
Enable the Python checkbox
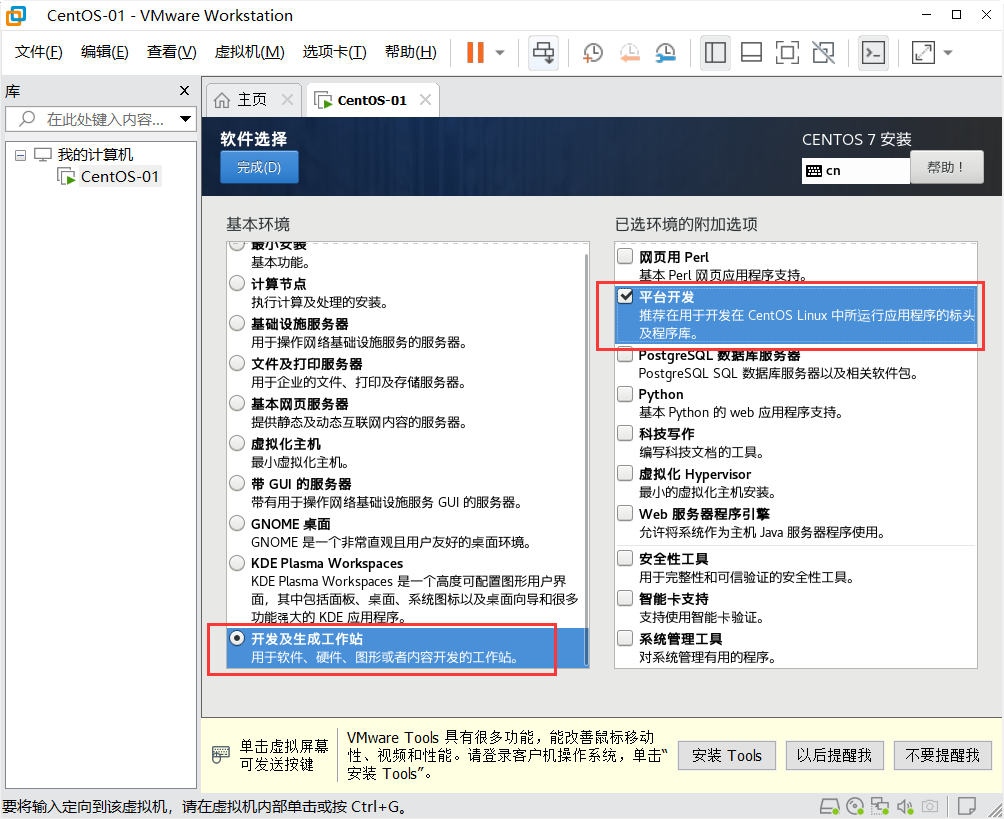click(625, 394)
